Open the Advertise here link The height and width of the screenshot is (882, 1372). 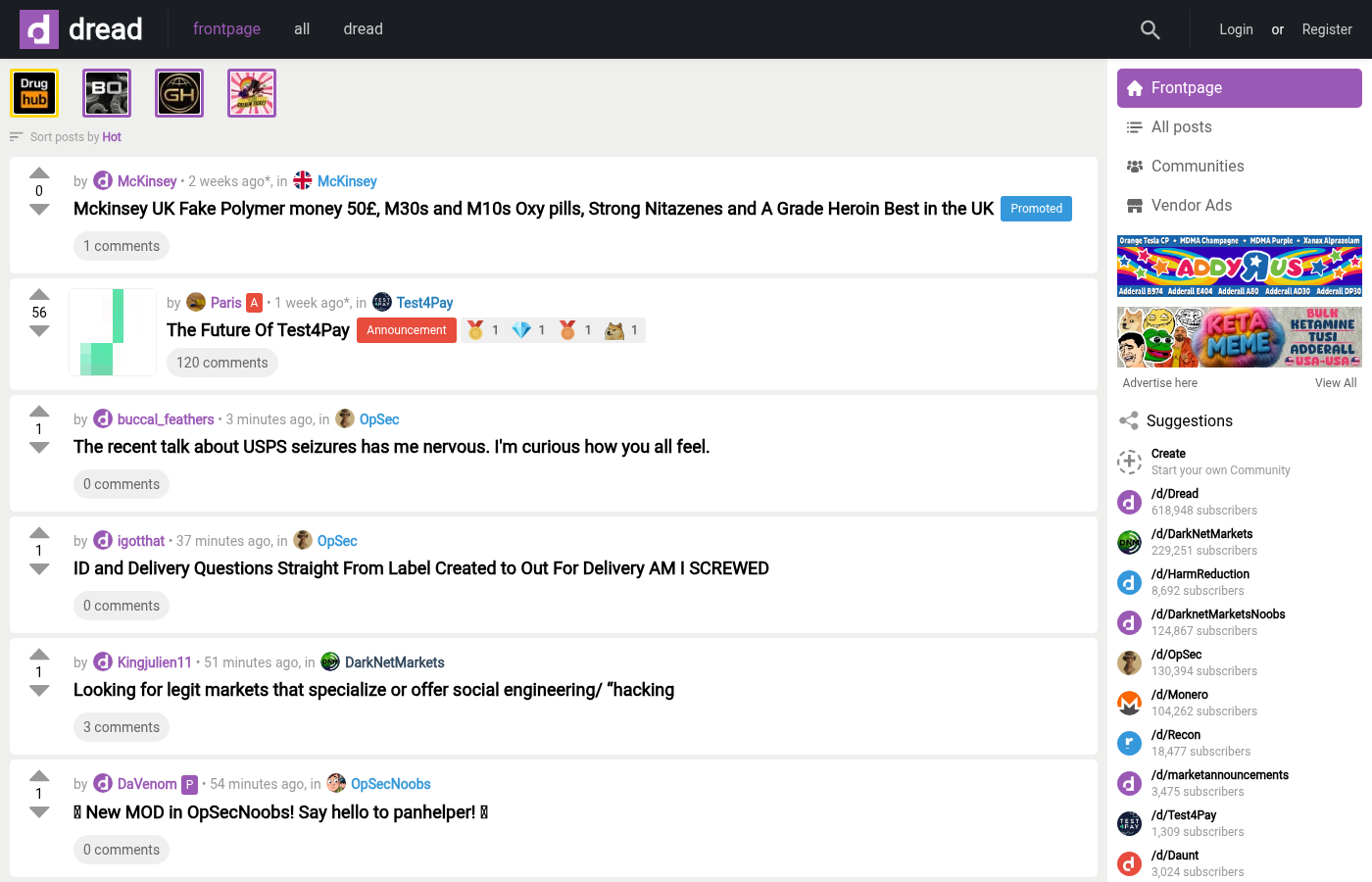click(1159, 383)
